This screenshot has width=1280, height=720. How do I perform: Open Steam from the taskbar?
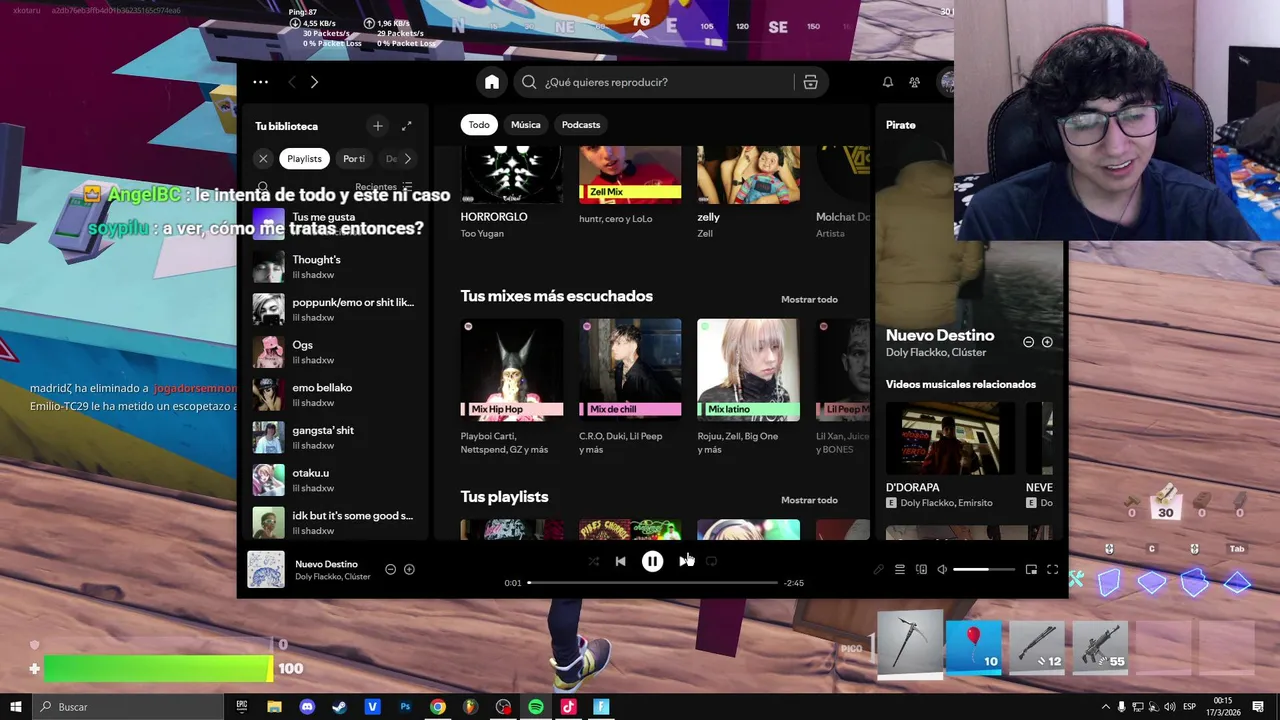(339, 707)
